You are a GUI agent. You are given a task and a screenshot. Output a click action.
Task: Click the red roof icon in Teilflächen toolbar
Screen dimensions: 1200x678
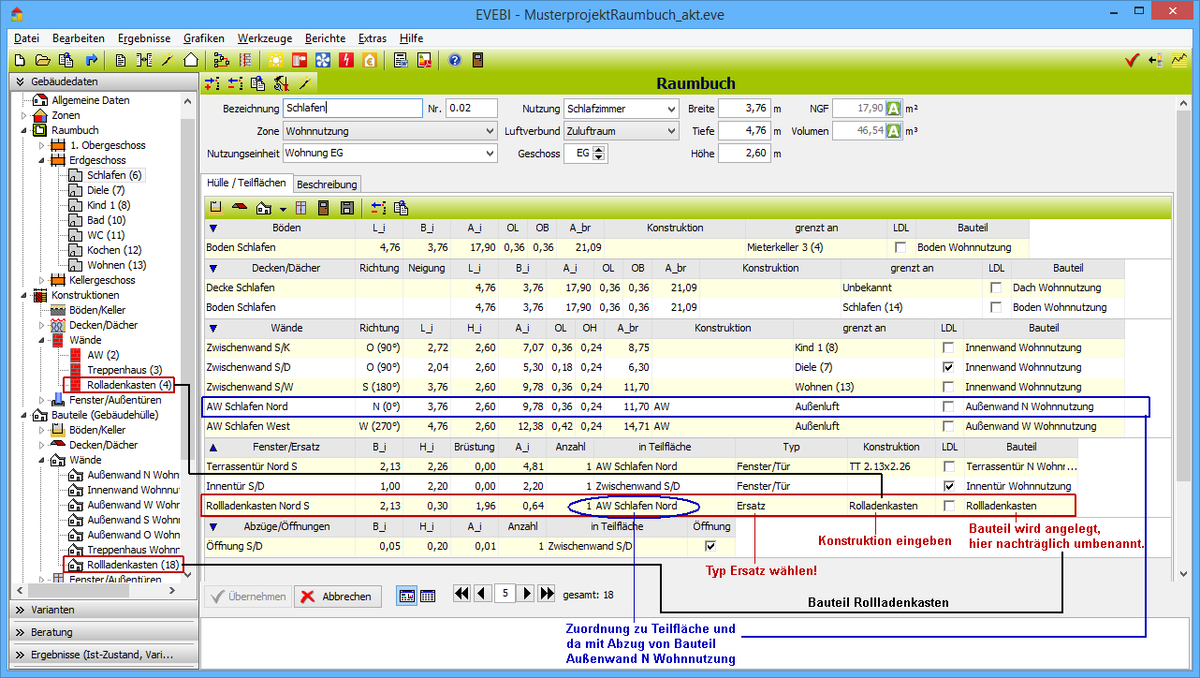point(238,208)
